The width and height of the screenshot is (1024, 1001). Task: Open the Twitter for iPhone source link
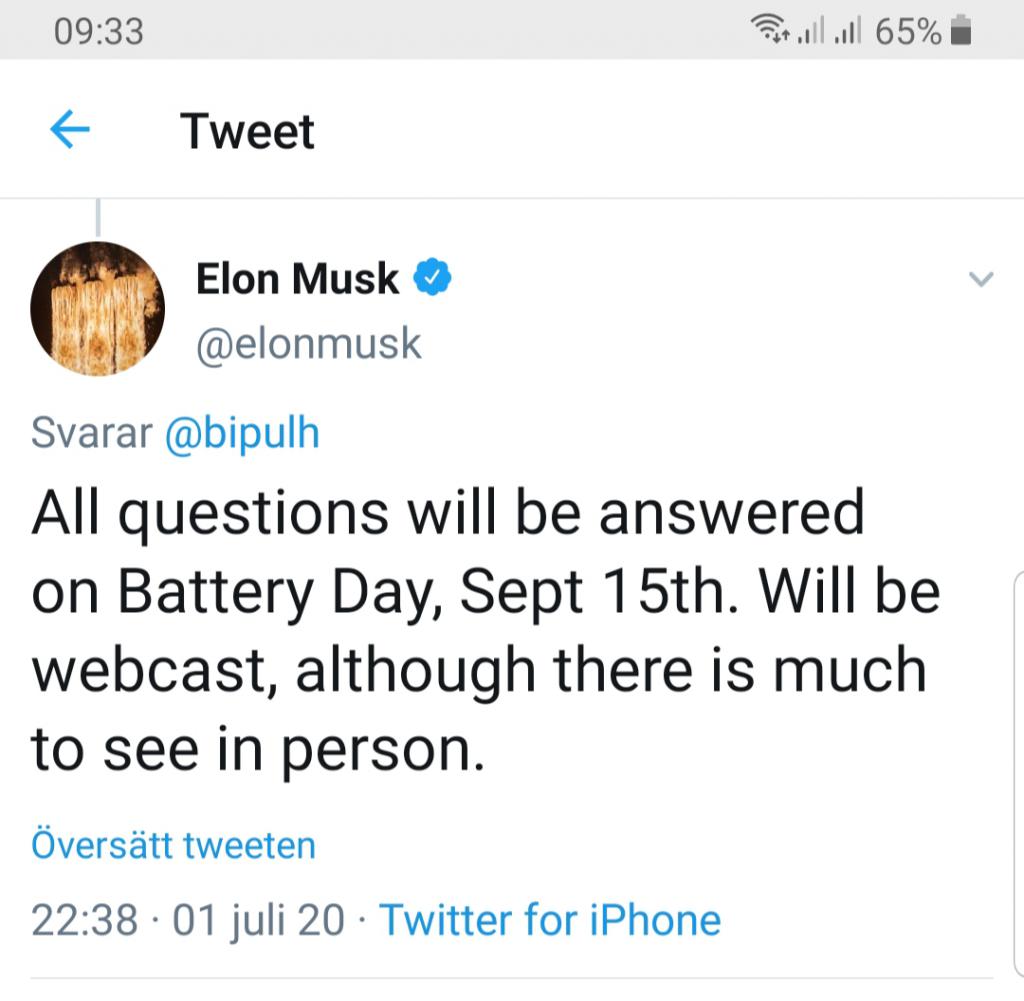point(551,920)
